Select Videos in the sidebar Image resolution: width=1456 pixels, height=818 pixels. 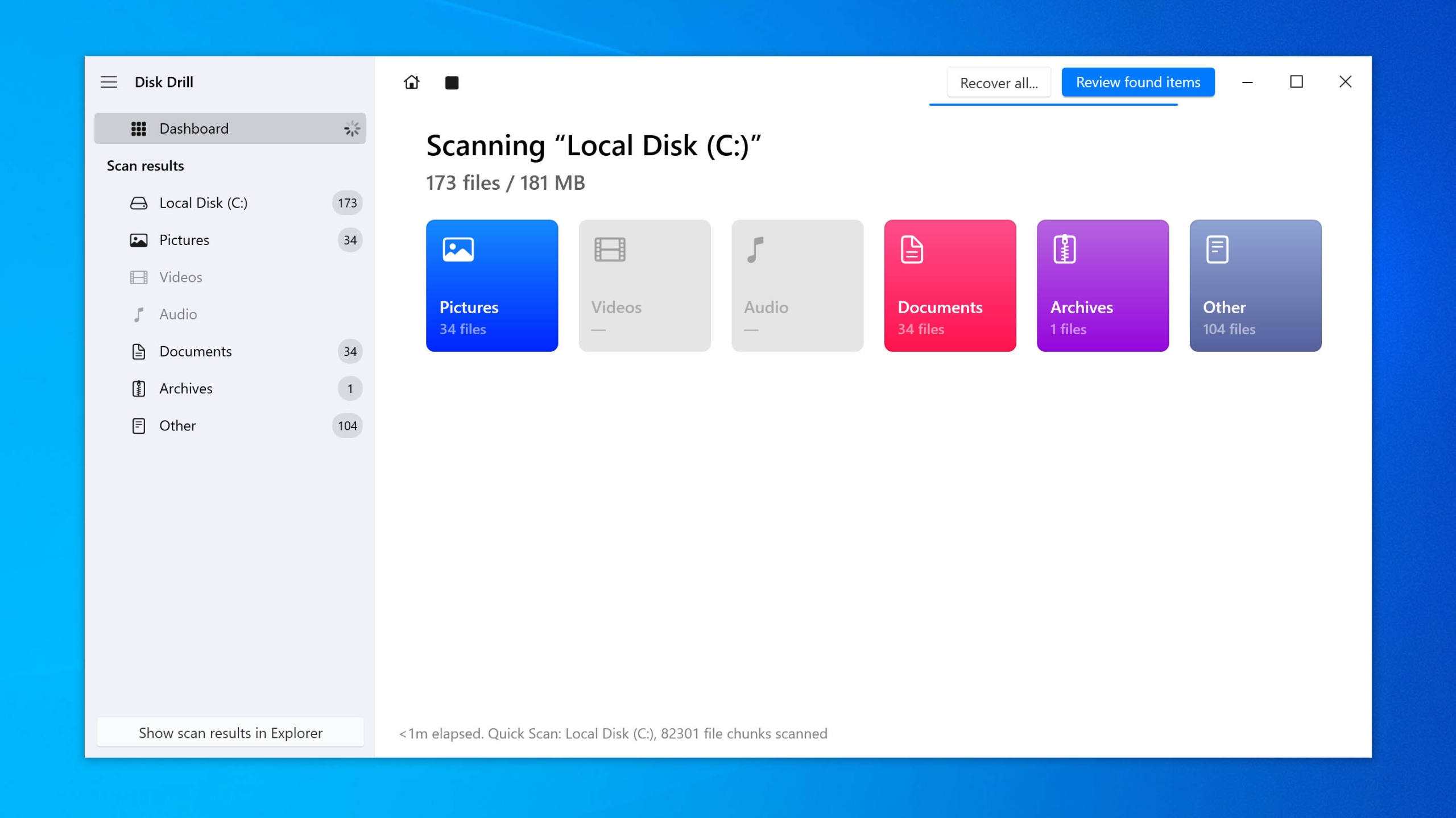[x=230, y=277]
